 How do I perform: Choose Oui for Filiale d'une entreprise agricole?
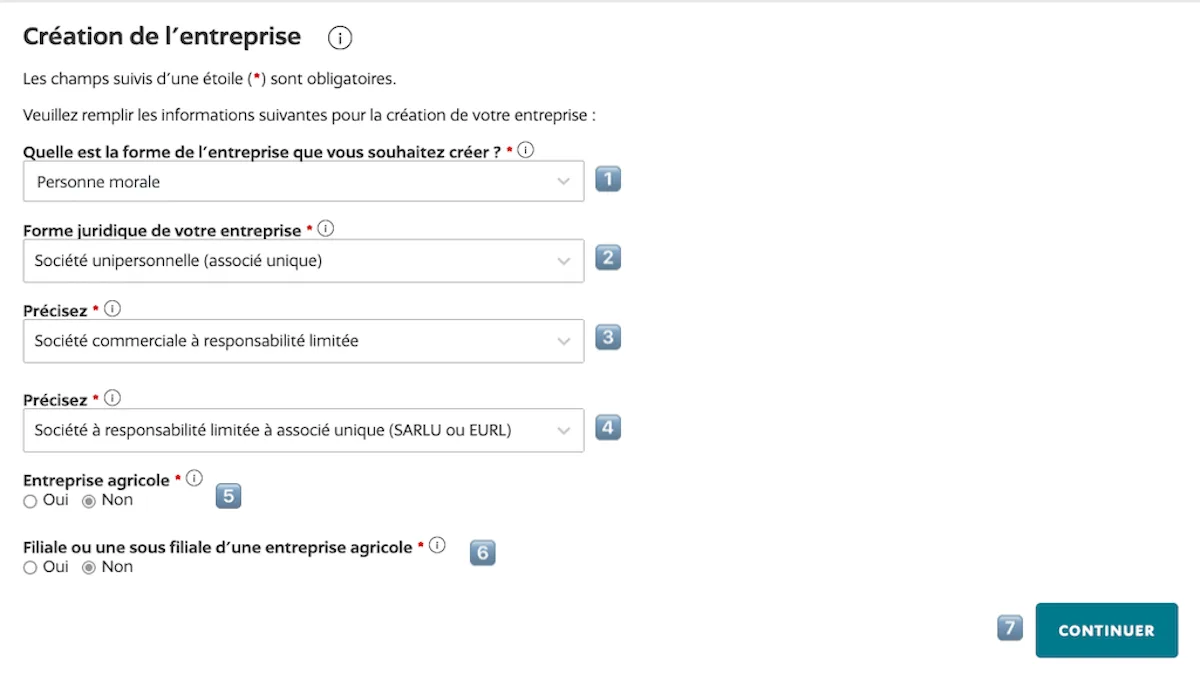[x=30, y=568]
